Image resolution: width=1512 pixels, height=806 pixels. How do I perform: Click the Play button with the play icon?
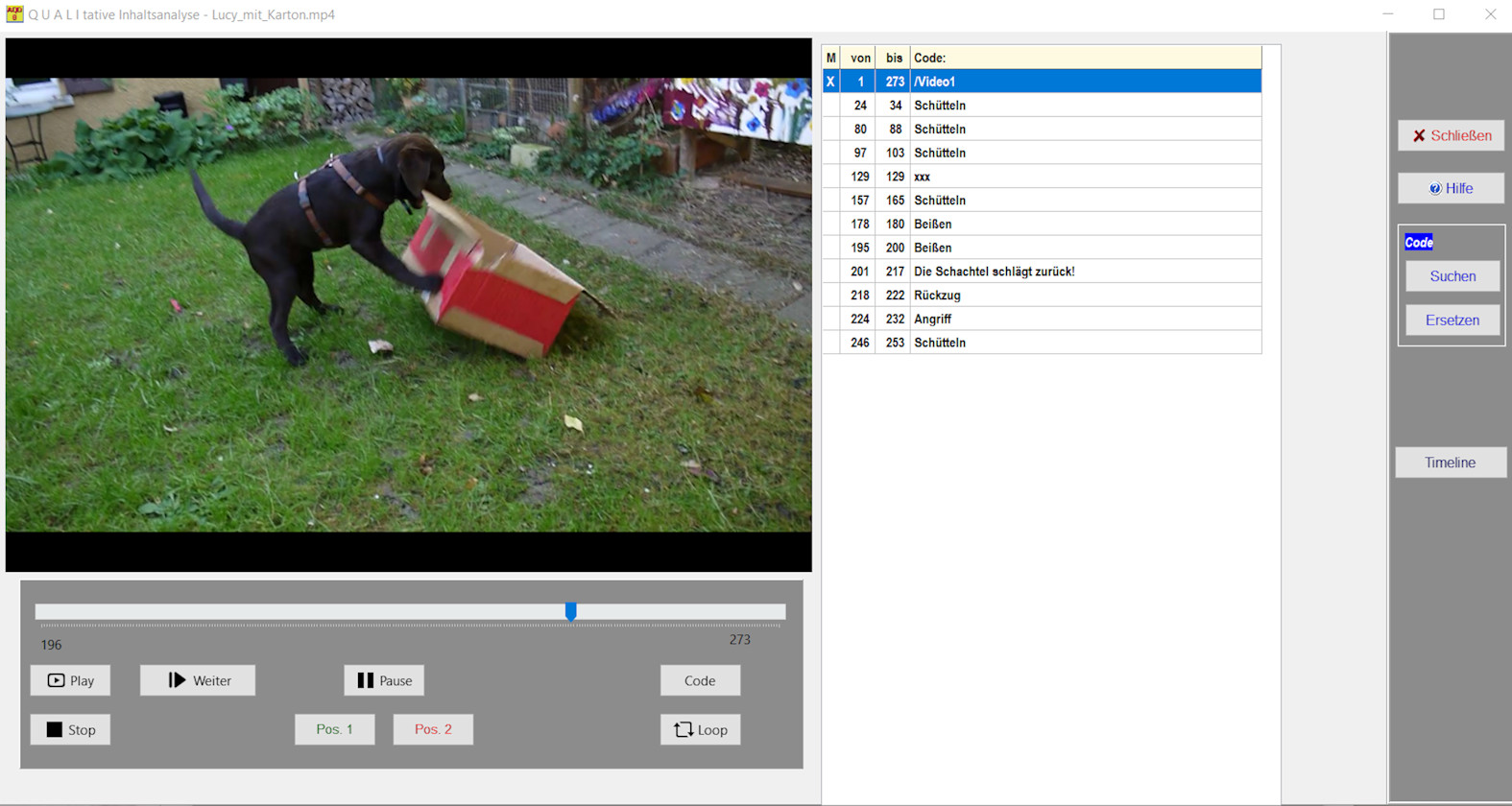[x=70, y=680]
